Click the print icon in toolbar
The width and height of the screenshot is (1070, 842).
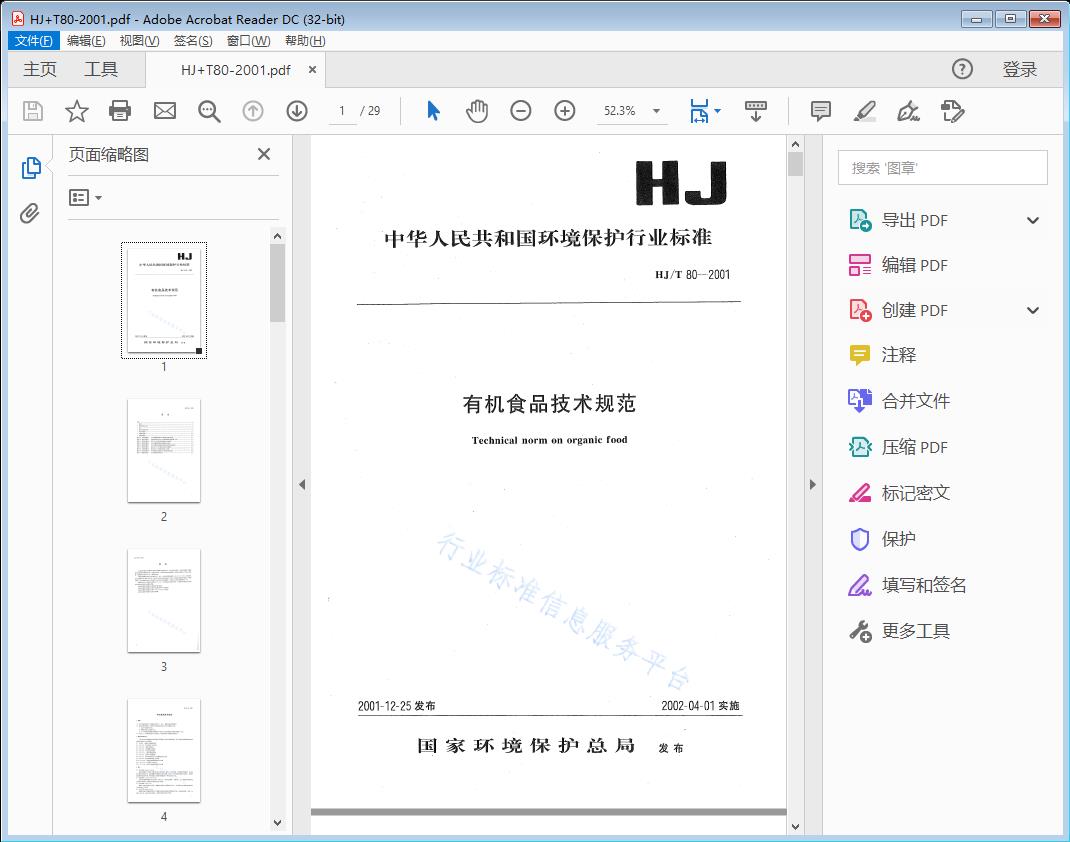[120, 111]
